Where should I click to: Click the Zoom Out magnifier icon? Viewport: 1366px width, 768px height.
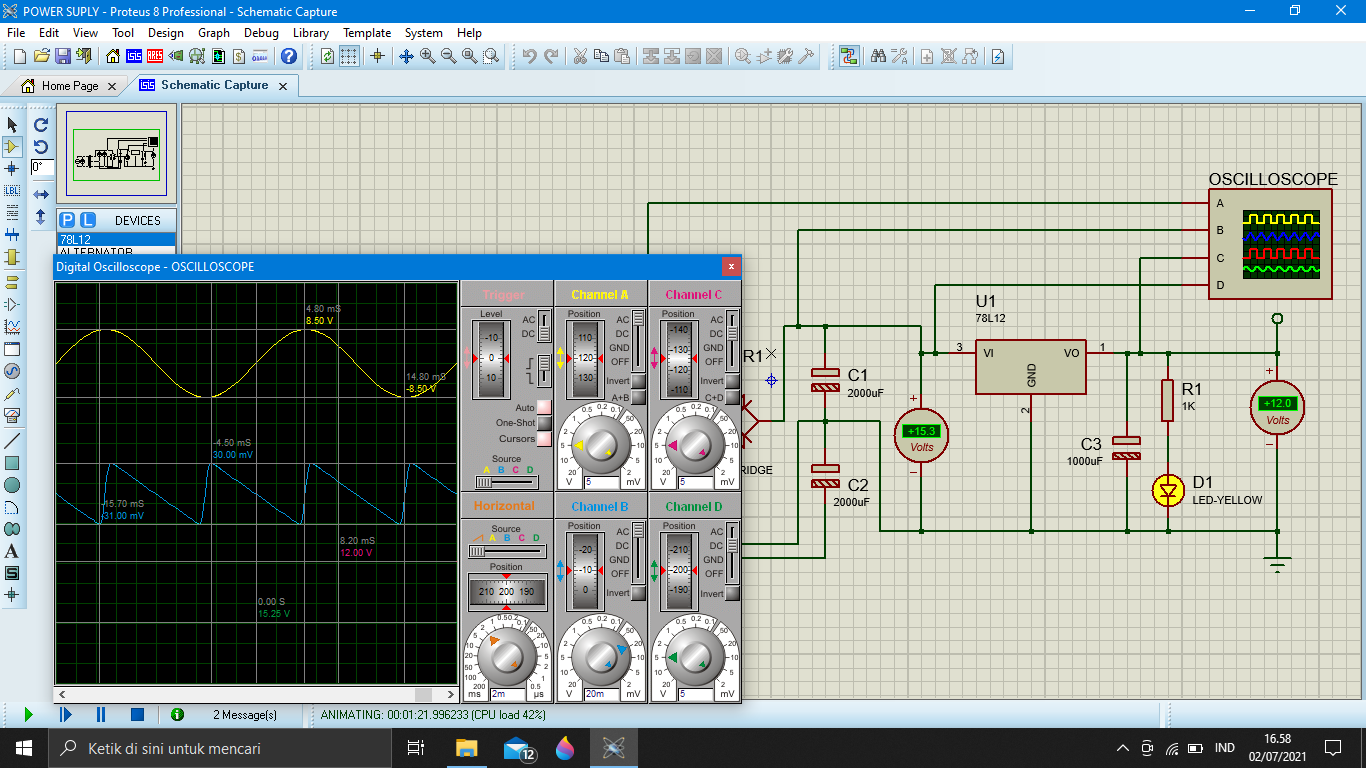tap(448, 56)
